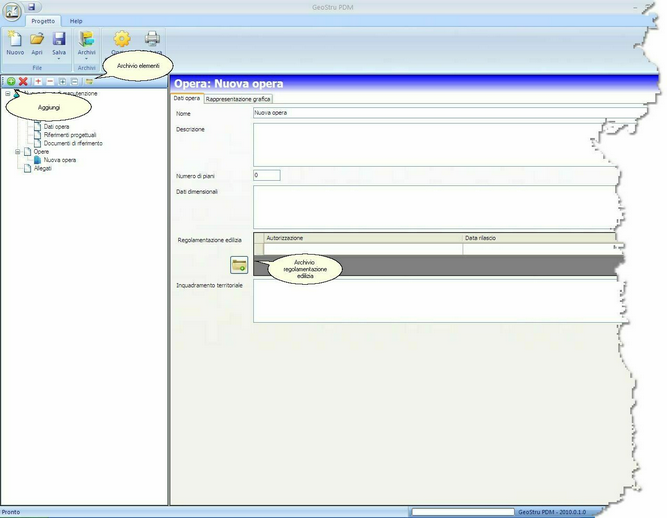This screenshot has height=518, width=667.
Task: Click the red X delete icon
Action: pos(23,81)
